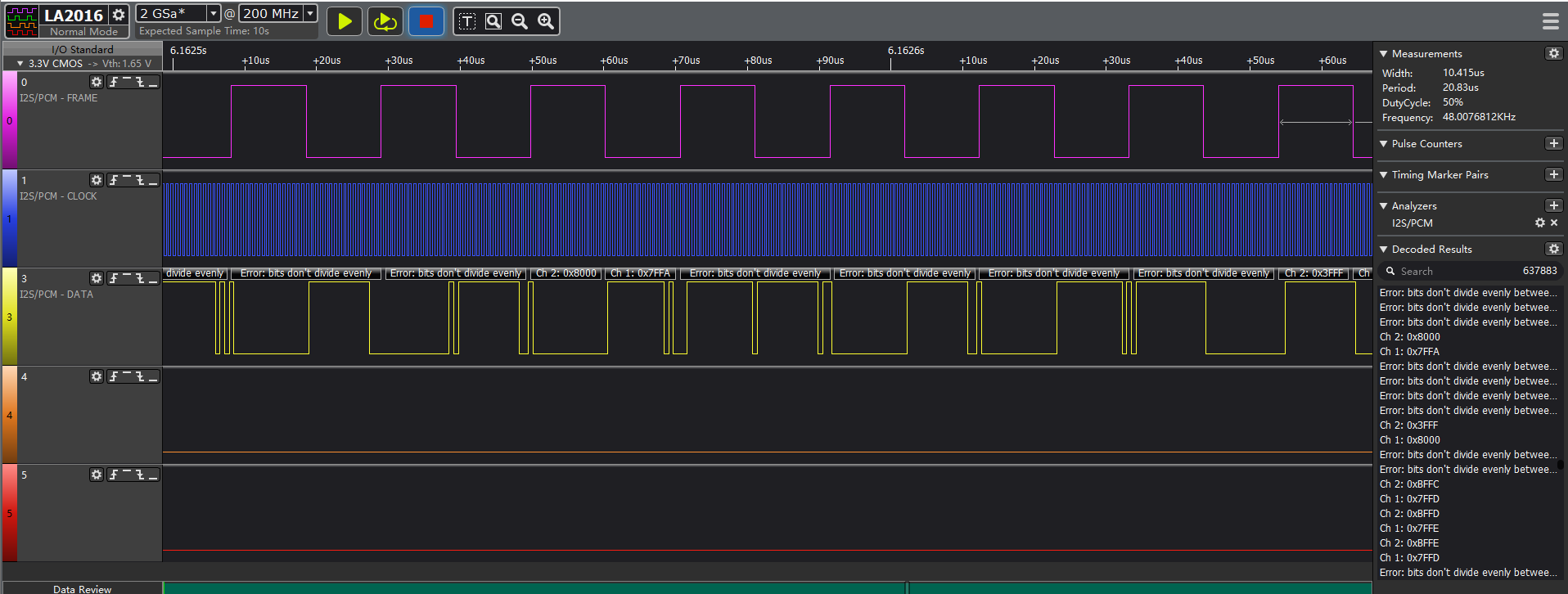Screen dimensions: 1568x594
Task: Select decoded result 'Ch 2: 0x8000' in list
Action: [1409, 337]
